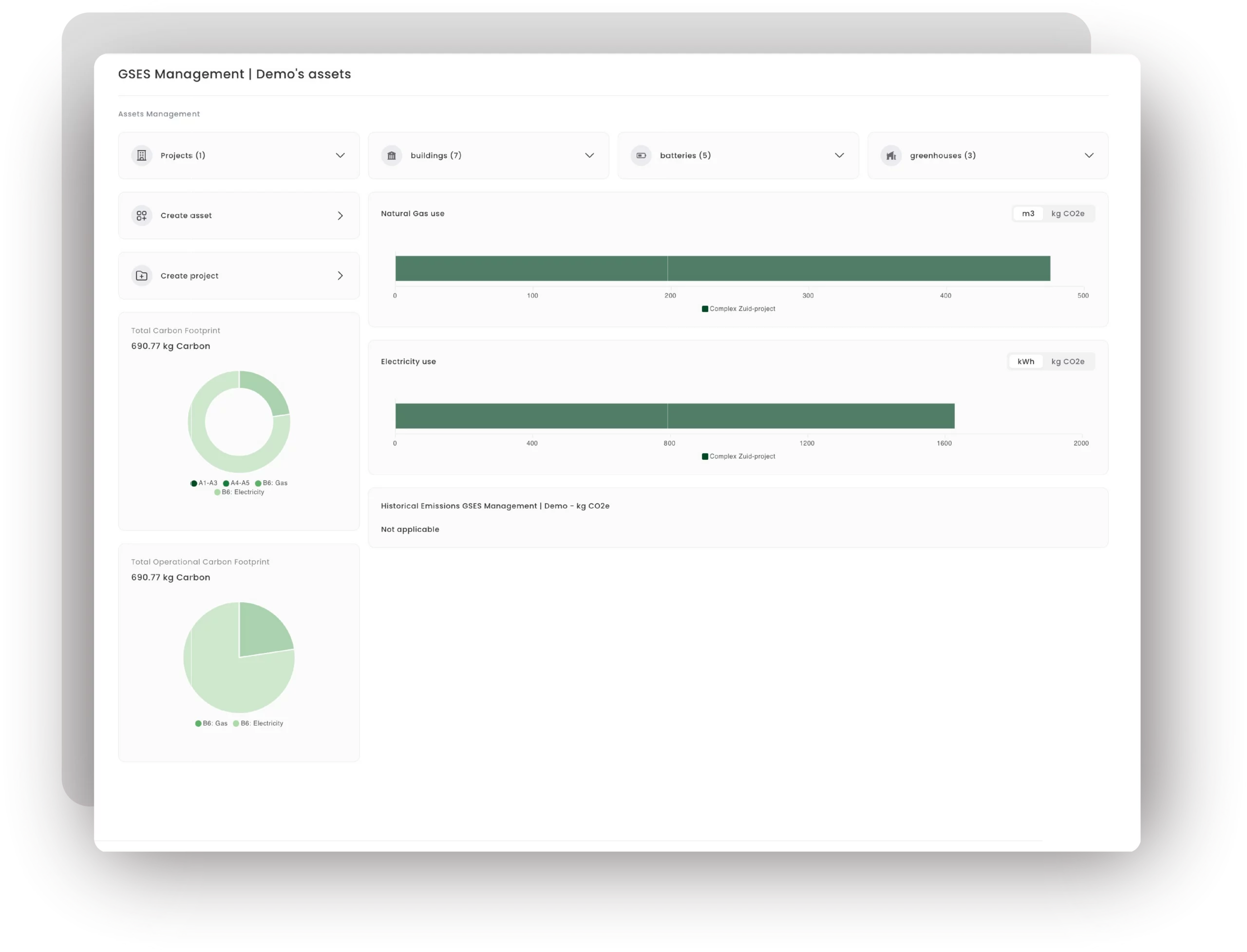Image resolution: width=1247 pixels, height=952 pixels.
Task: Select kWh unit for Electricity use
Action: click(x=1025, y=362)
